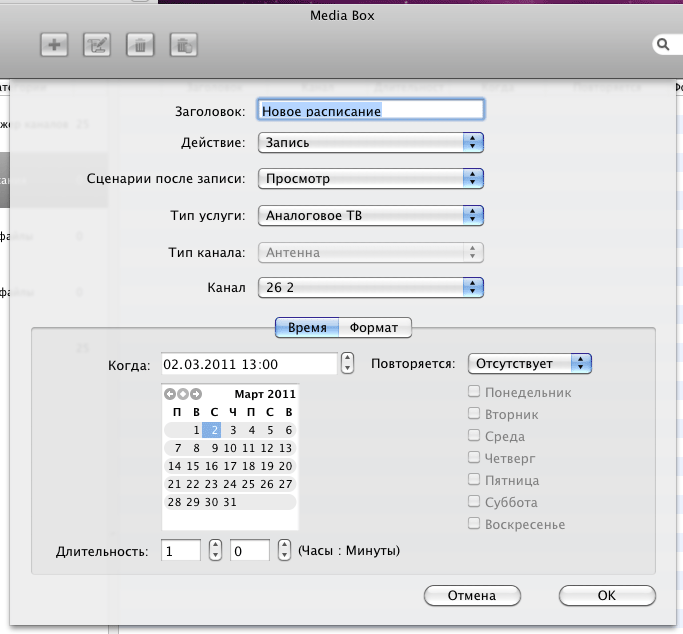Click the delete all trash icon

tap(183, 45)
